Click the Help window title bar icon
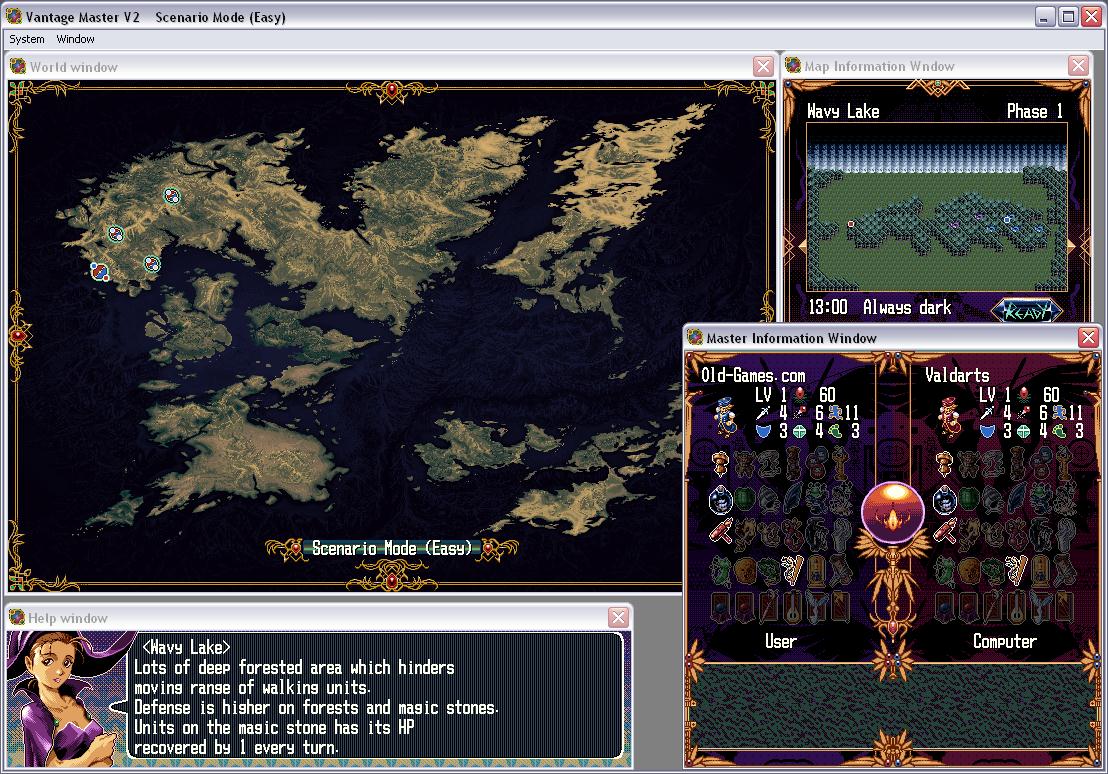1108x774 pixels. tap(17, 617)
